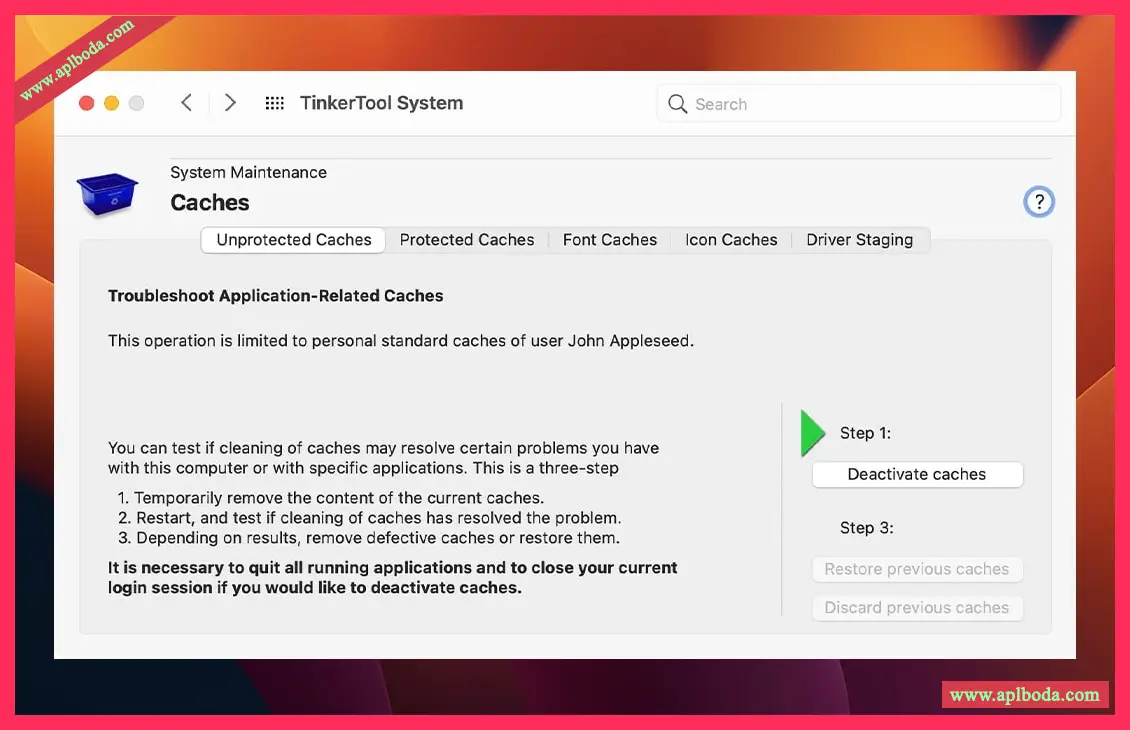1130x730 pixels.
Task: Click the magnifying glass search icon
Action: [677, 104]
